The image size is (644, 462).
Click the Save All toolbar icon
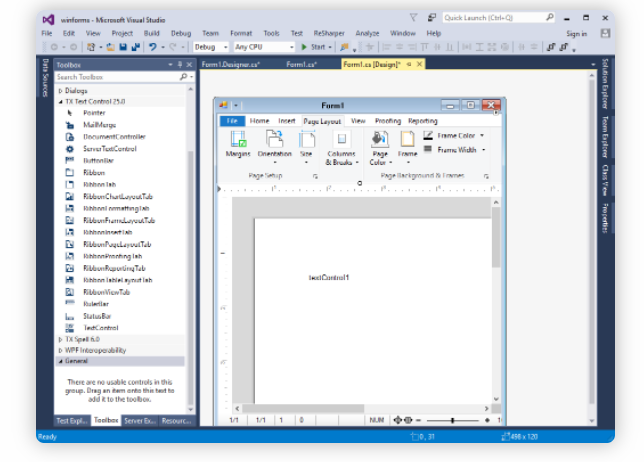(136, 47)
